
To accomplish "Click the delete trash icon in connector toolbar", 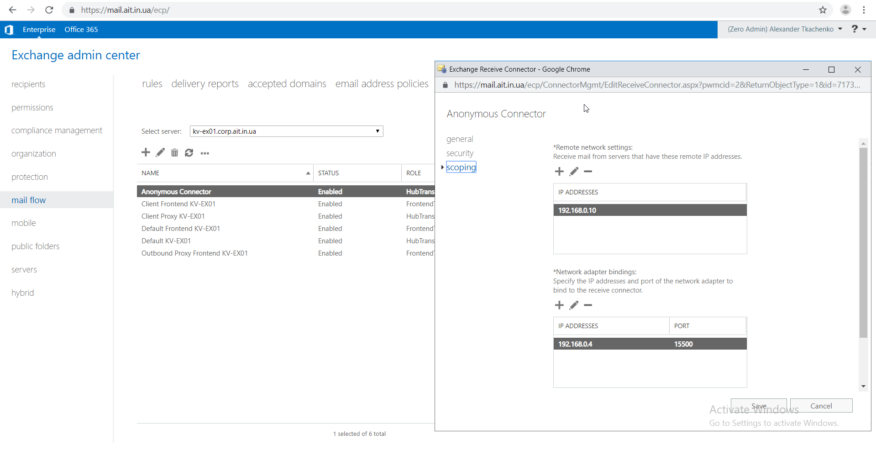I will point(174,153).
